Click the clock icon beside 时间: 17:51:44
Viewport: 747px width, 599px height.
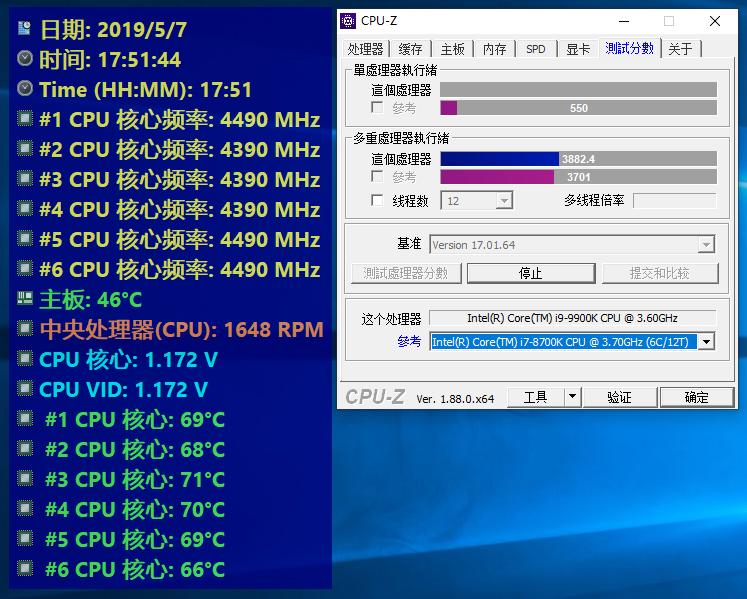pyautogui.click(x=25, y=59)
